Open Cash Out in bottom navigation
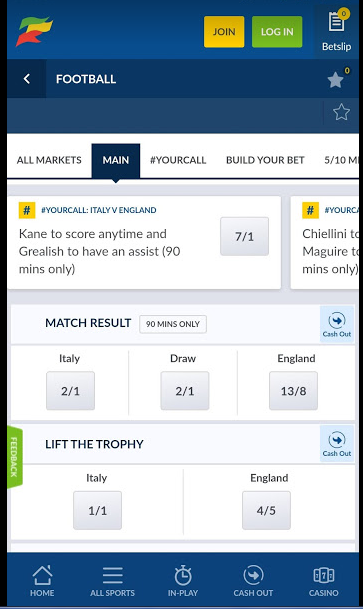Viewport: 363px width, 609px height. (253, 581)
